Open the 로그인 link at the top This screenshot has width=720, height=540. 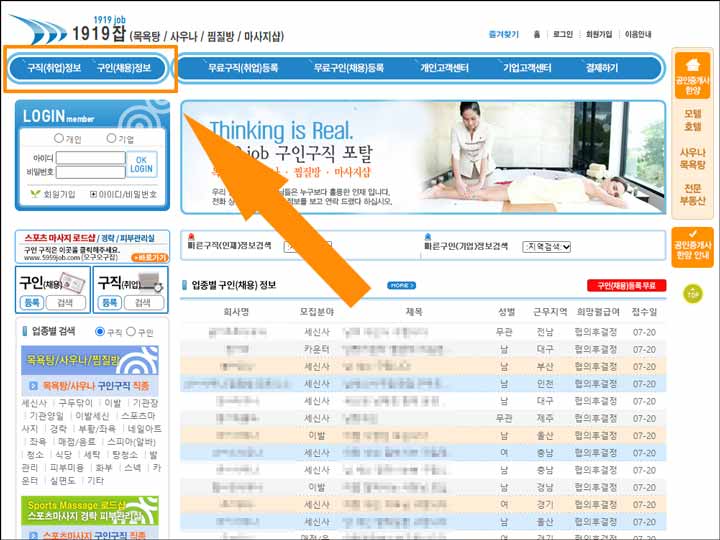pyautogui.click(x=562, y=34)
